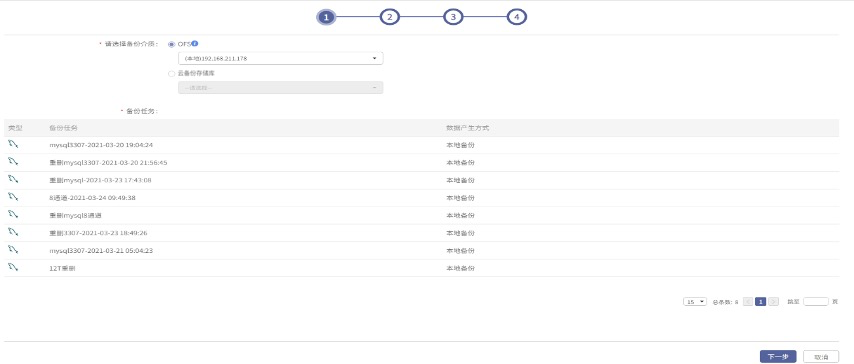Click MySQL icon in 12T重删 row

(x=14, y=268)
